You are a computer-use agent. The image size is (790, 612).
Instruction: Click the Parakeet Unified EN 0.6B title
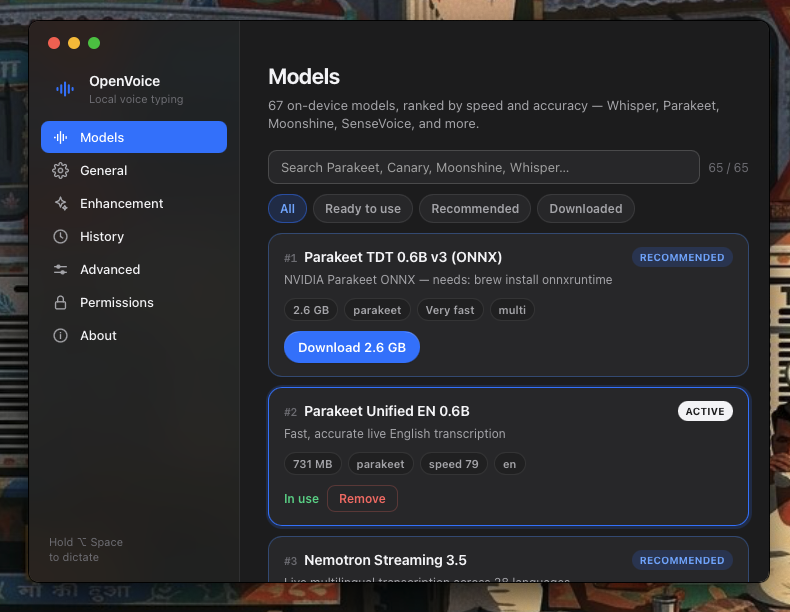387,411
